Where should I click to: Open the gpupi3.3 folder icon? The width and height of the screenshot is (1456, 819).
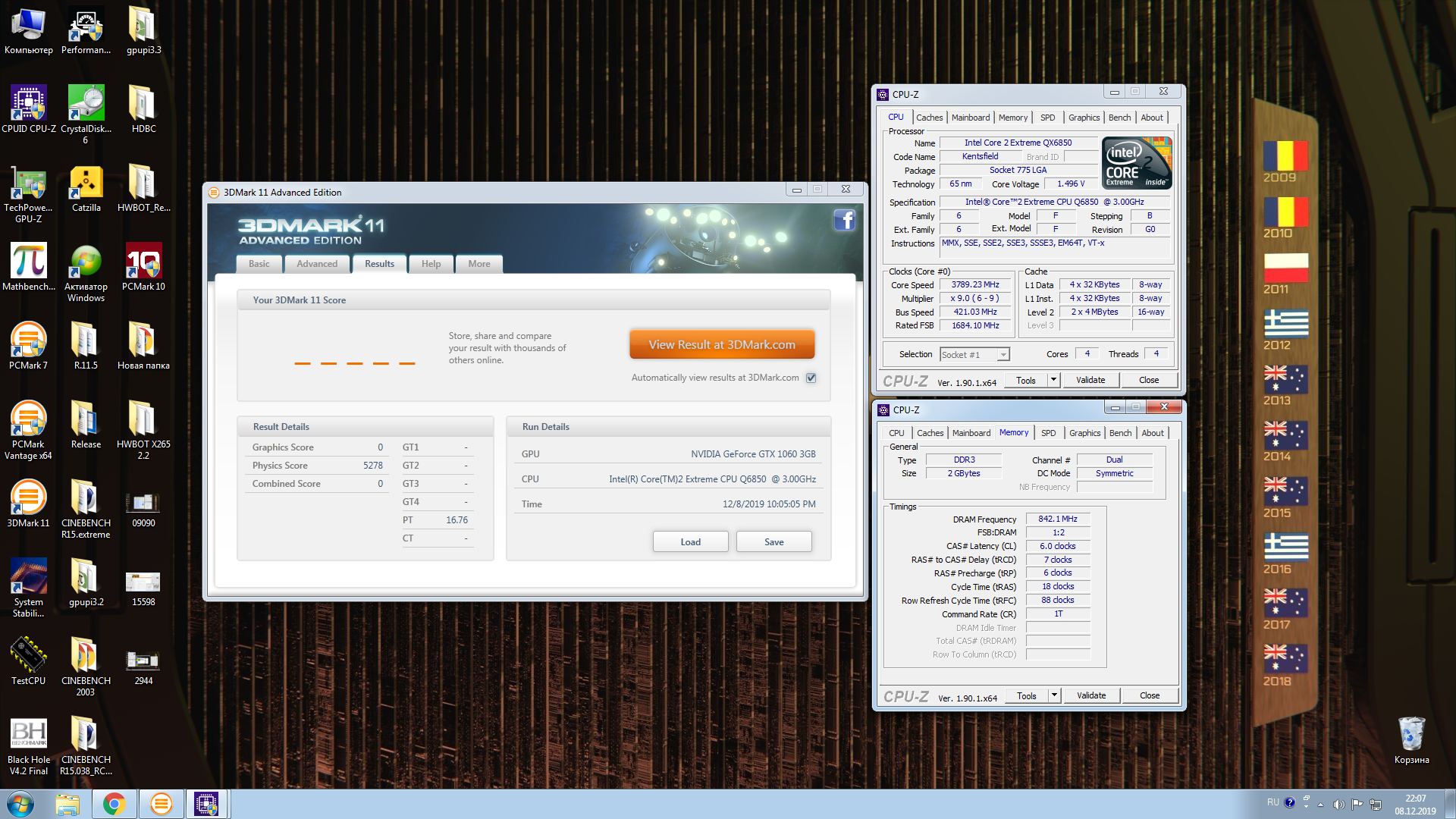point(143,31)
